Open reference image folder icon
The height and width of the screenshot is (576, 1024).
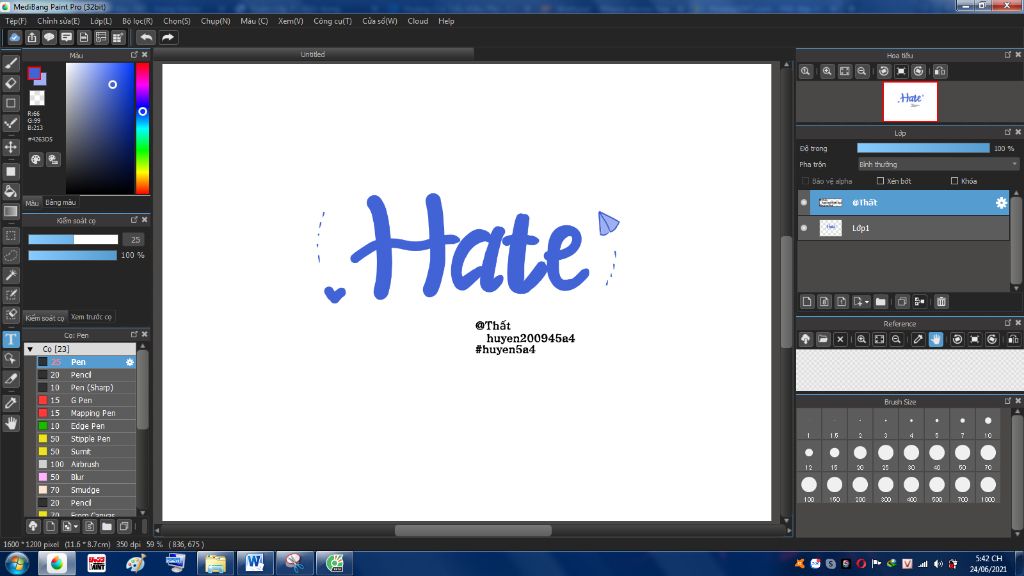(x=823, y=340)
